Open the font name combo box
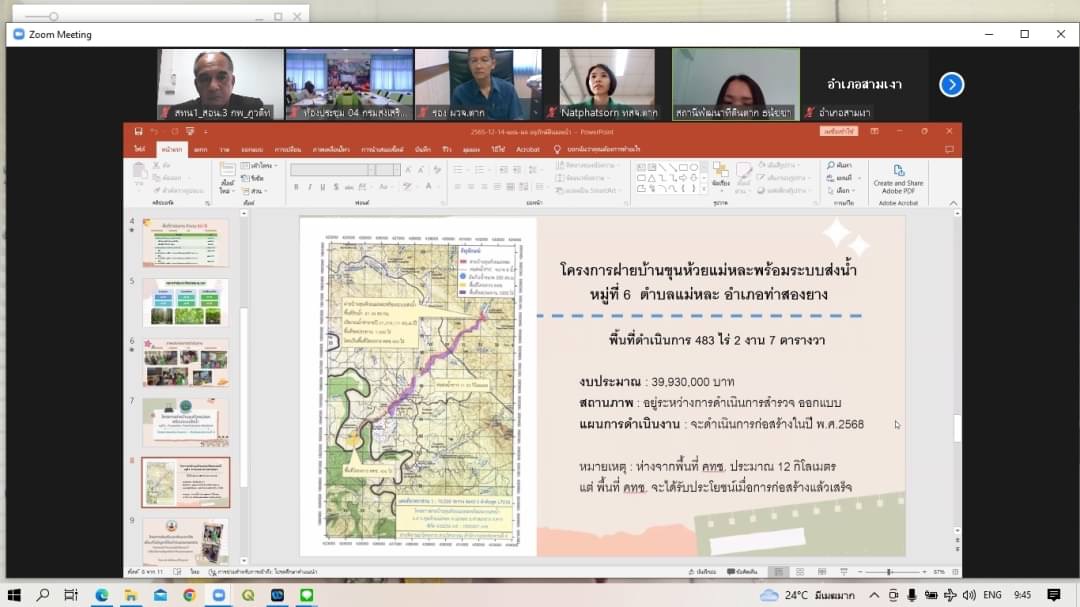The height and width of the screenshot is (607, 1080). (x=333, y=169)
